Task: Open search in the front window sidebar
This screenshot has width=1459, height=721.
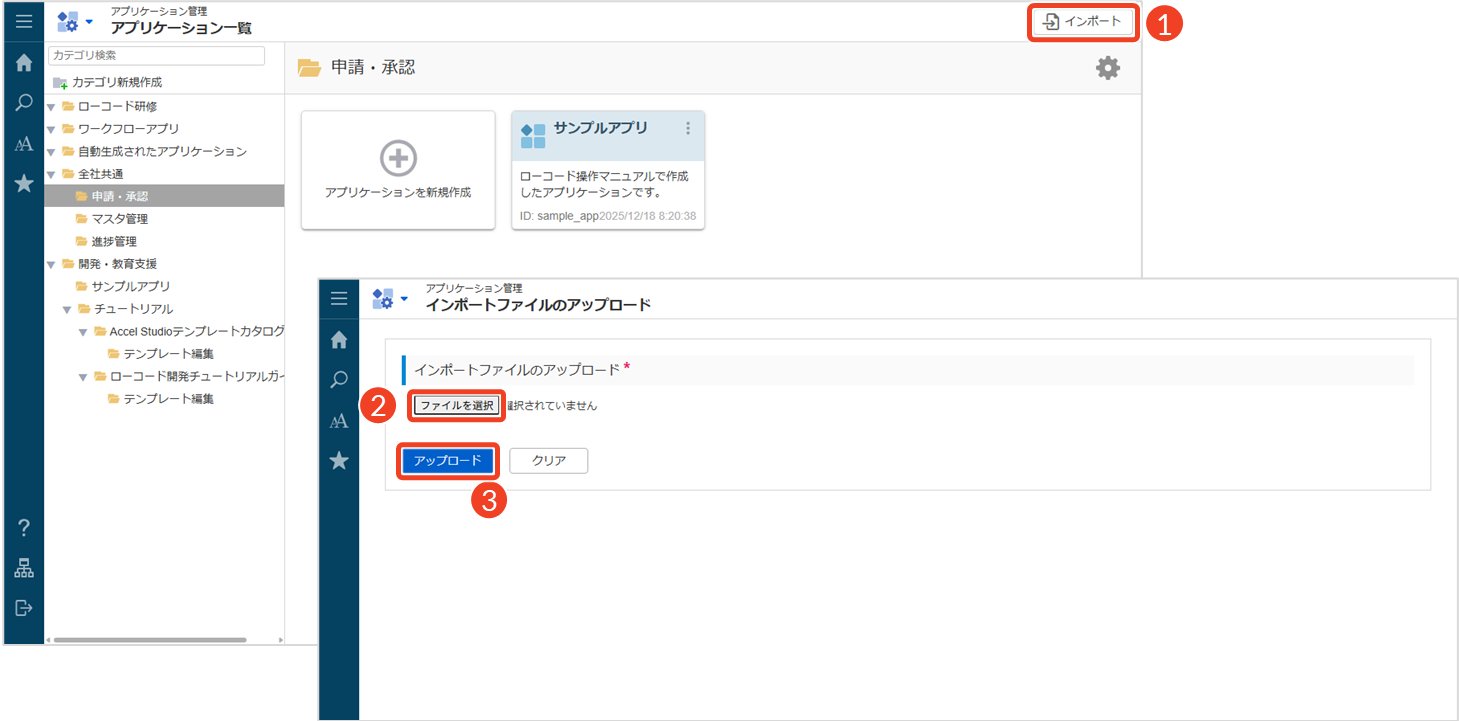Action: [339, 380]
